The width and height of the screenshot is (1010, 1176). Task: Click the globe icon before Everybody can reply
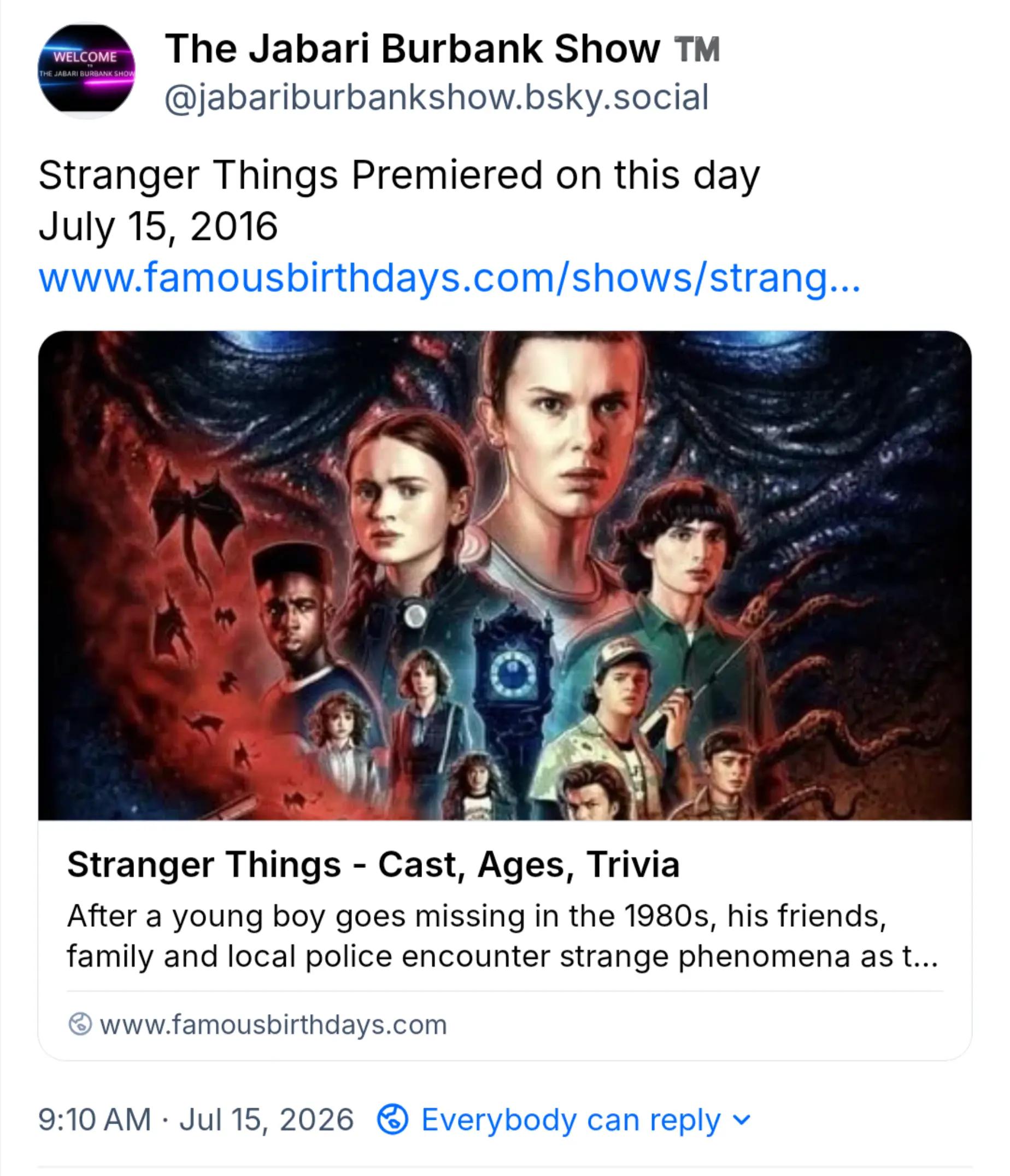point(393,1120)
